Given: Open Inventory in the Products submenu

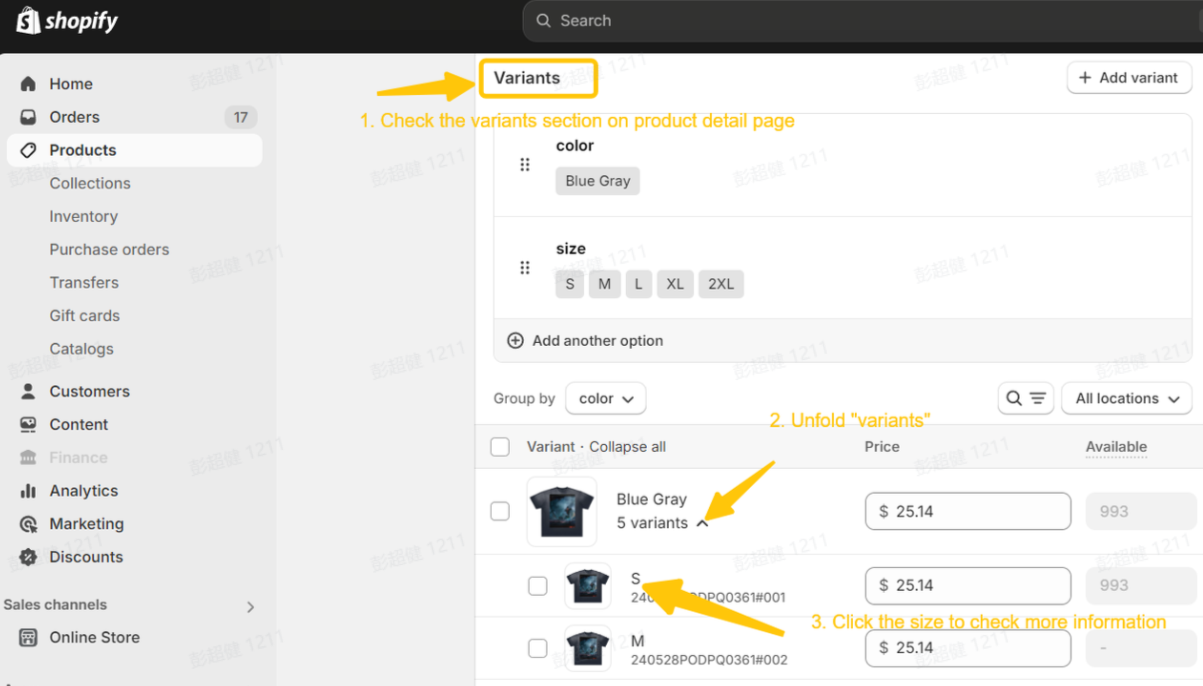Looking at the screenshot, I should click(x=84, y=216).
